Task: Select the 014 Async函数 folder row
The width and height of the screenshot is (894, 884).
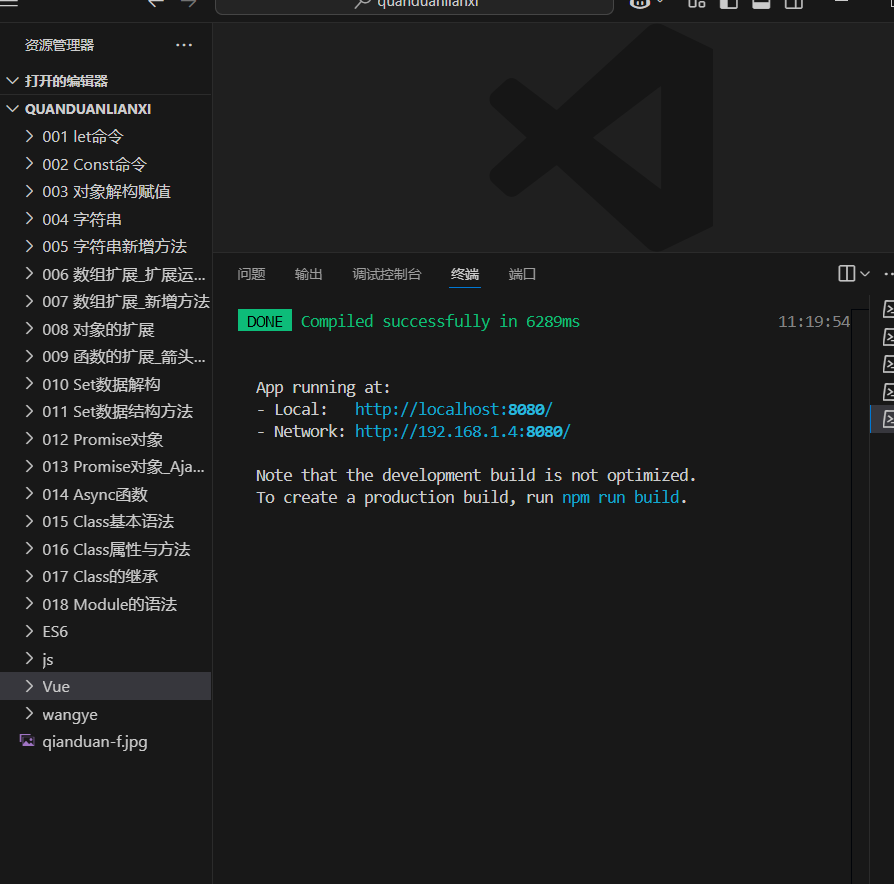Action: (105, 494)
